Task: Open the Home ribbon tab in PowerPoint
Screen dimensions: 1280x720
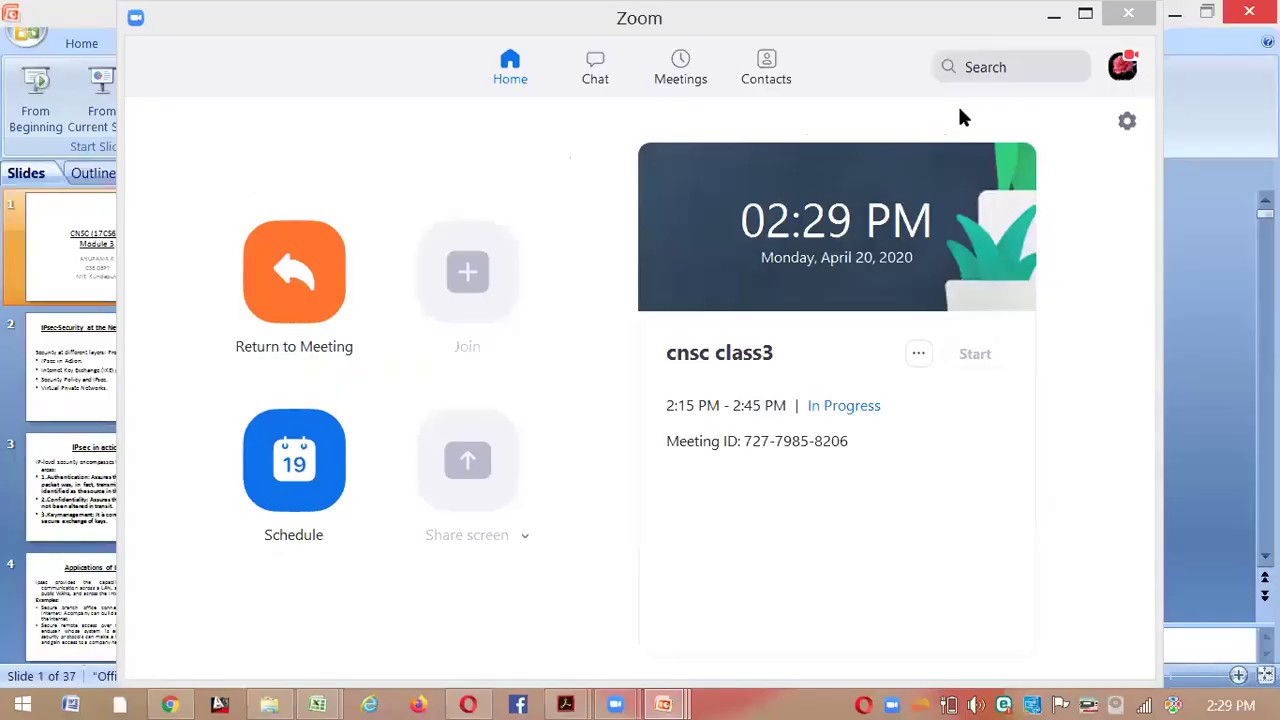Action: [x=82, y=44]
